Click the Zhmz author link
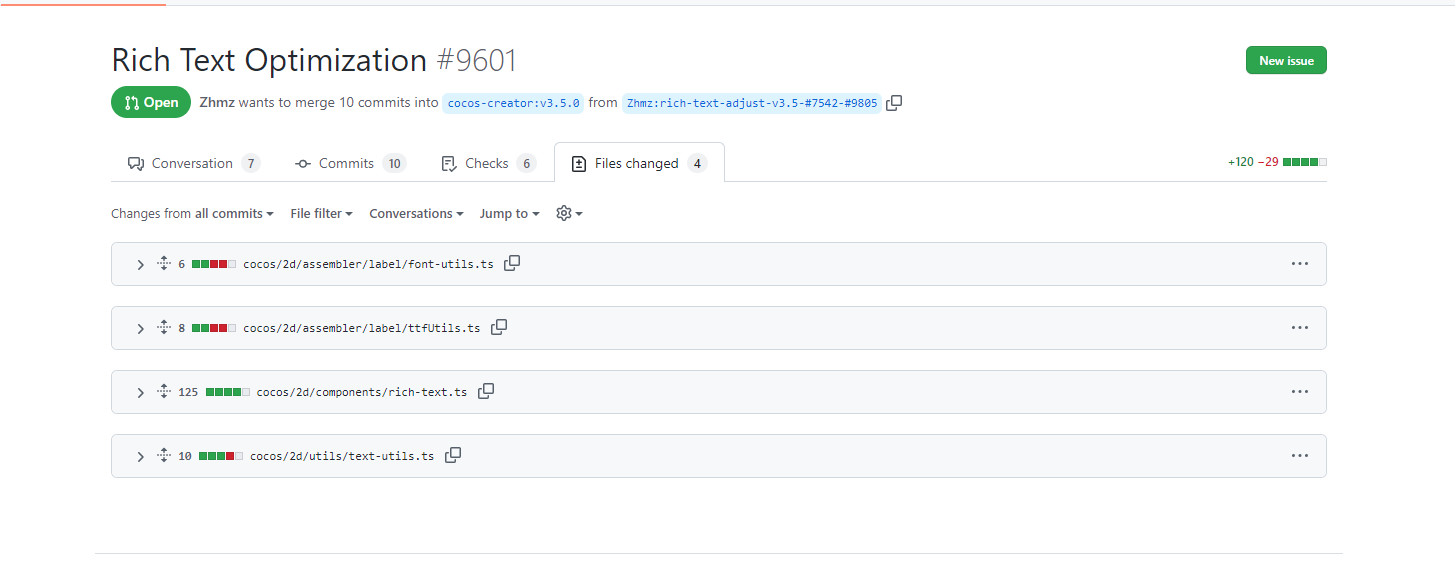This screenshot has height=572, width=1455. click(x=217, y=103)
